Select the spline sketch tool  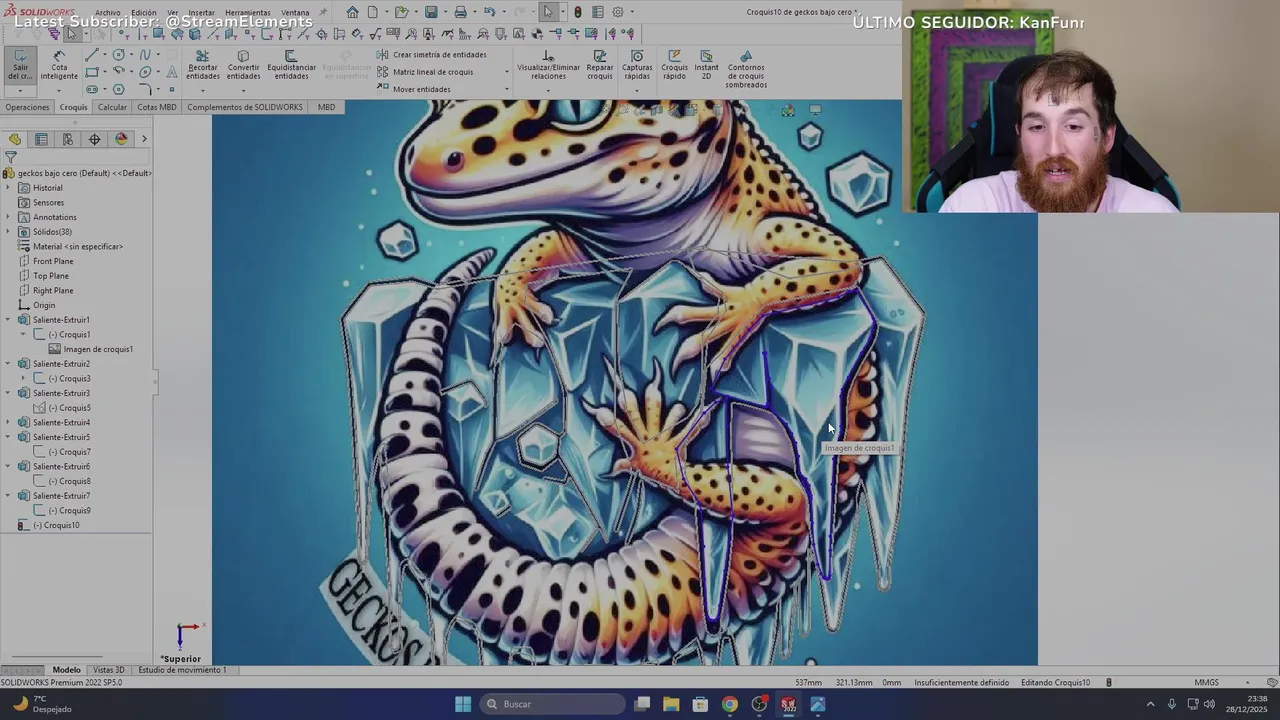(x=145, y=55)
